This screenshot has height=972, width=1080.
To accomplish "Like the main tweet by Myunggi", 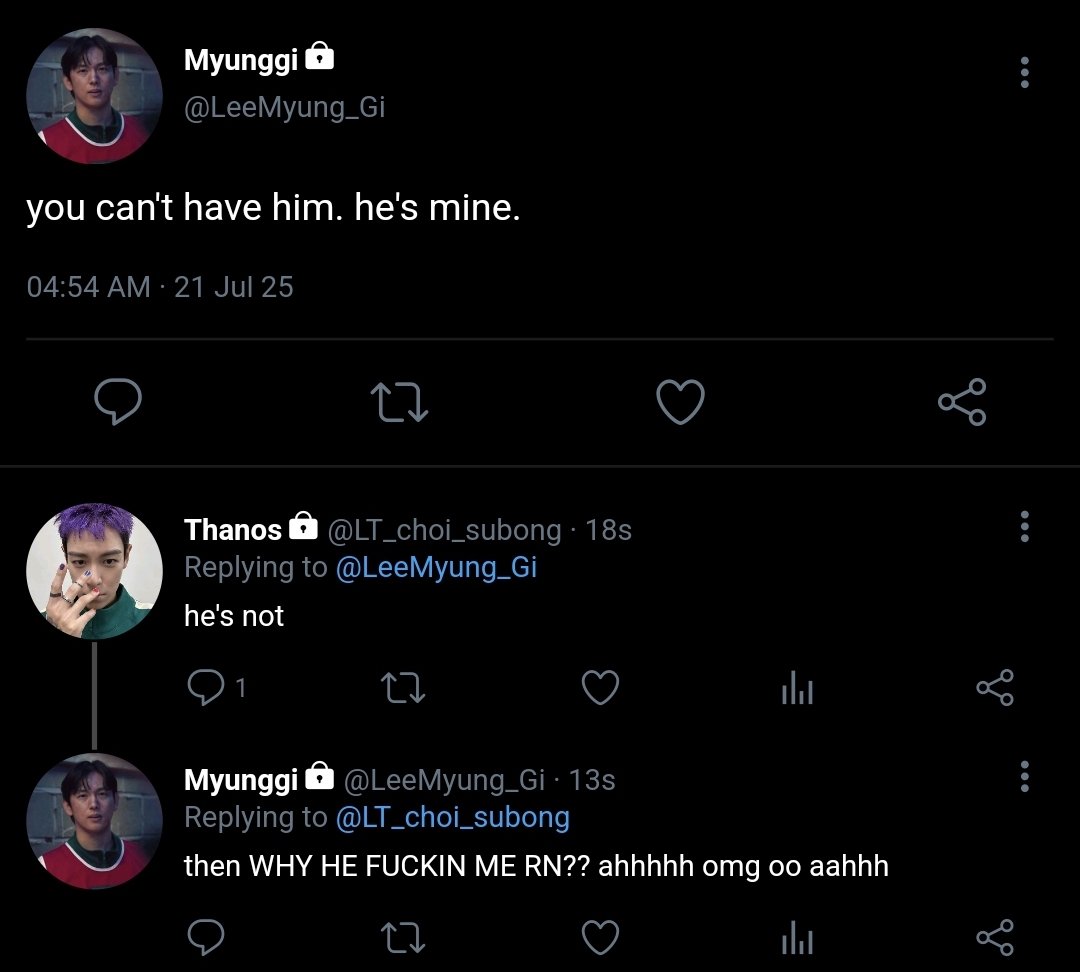I will [680, 401].
